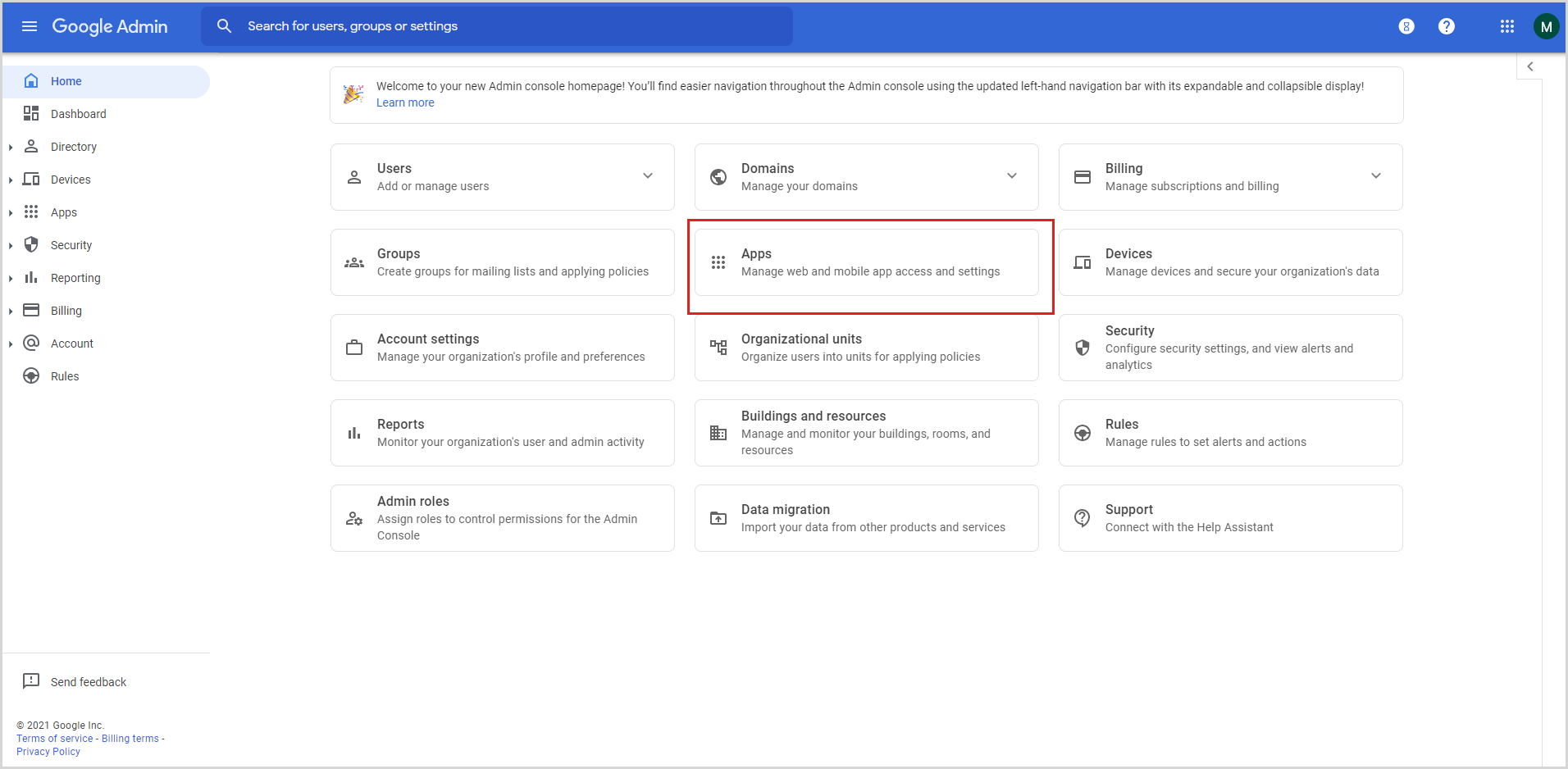Open the Apps section from the sidebar
Screen dimensions: 1568x769
(x=64, y=212)
